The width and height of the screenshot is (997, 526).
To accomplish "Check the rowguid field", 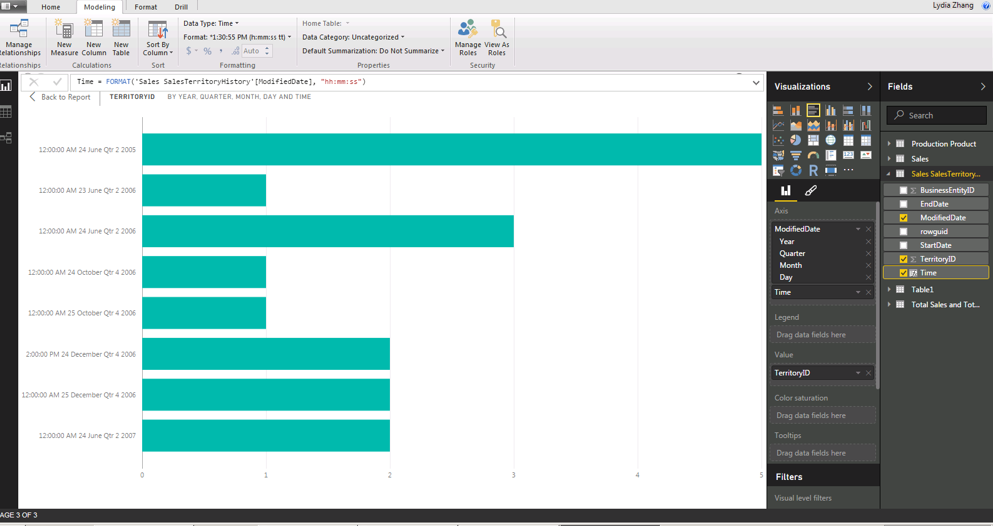I will coord(903,232).
